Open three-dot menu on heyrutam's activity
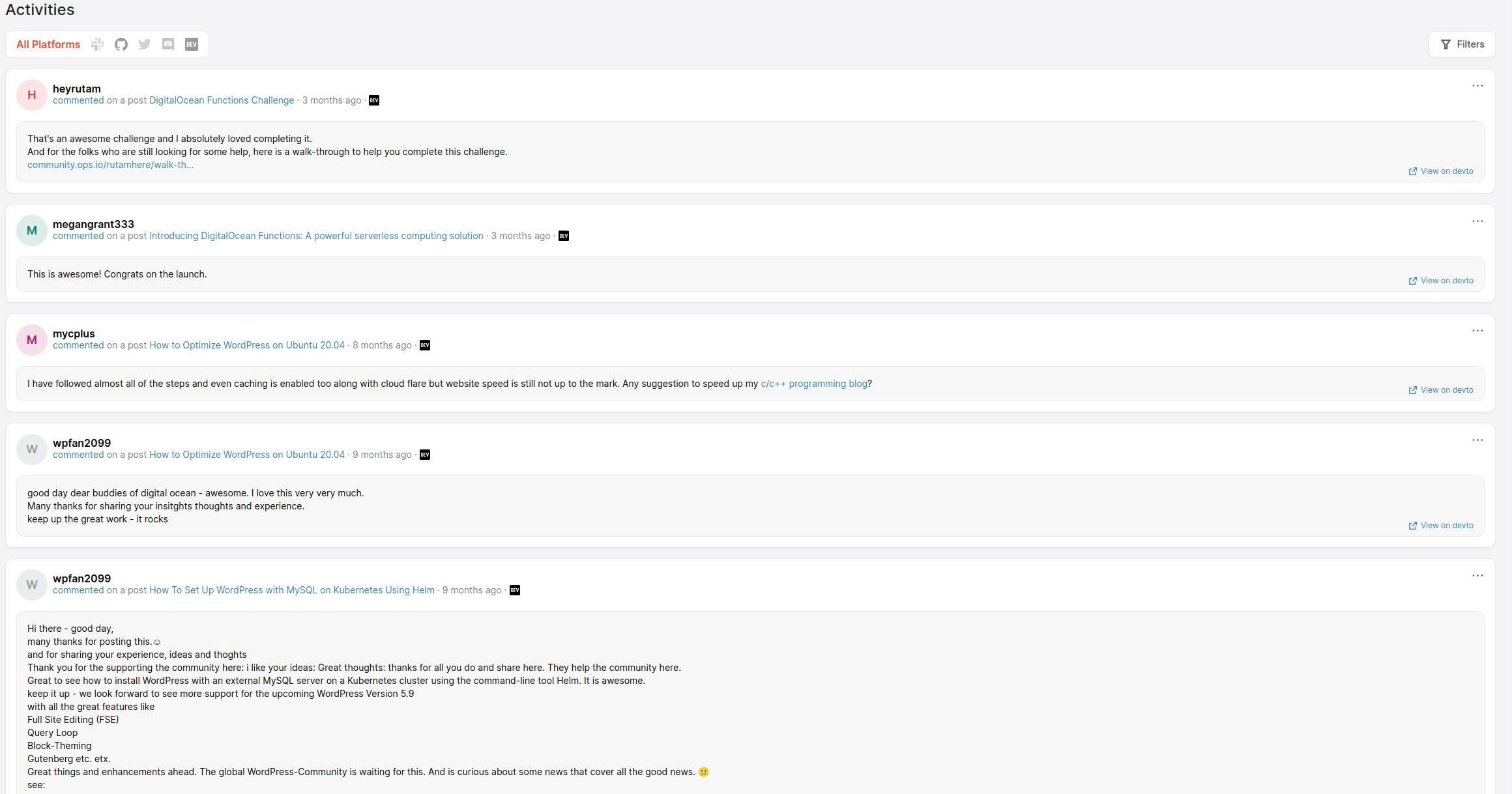This screenshot has height=794, width=1512. click(x=1477, y=86)
